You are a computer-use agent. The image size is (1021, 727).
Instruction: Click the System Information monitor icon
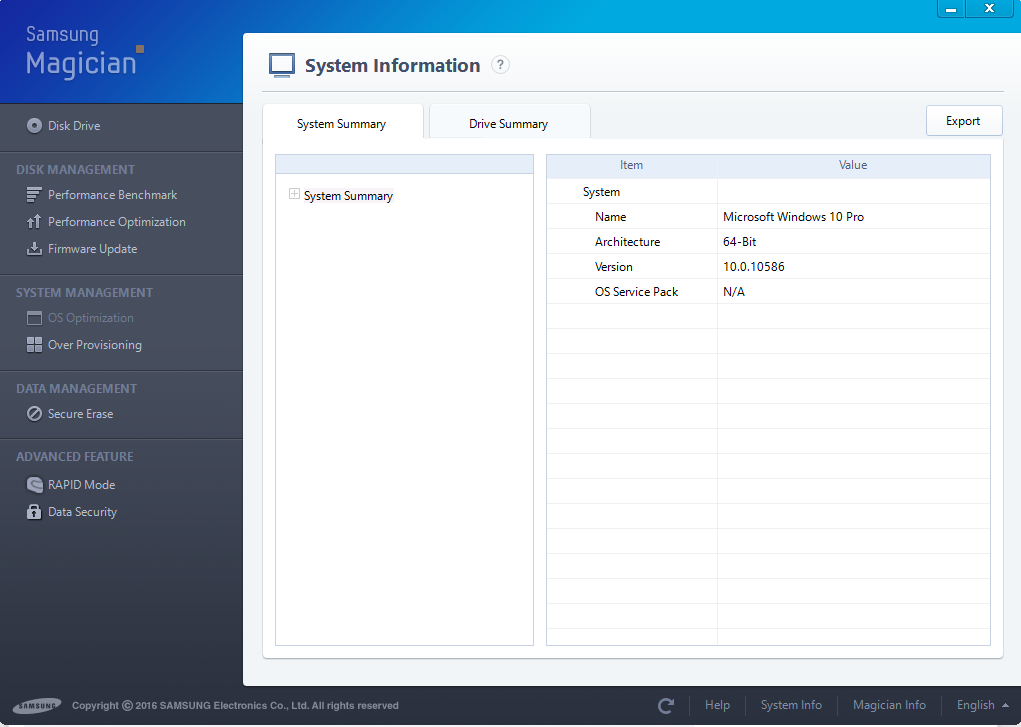click(282, 66)
